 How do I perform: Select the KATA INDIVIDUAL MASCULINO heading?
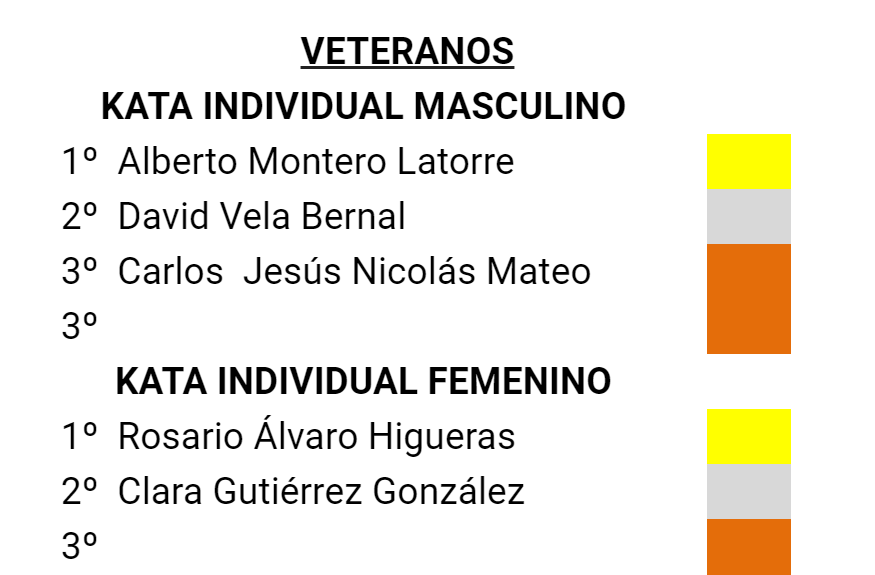point(363,106)
